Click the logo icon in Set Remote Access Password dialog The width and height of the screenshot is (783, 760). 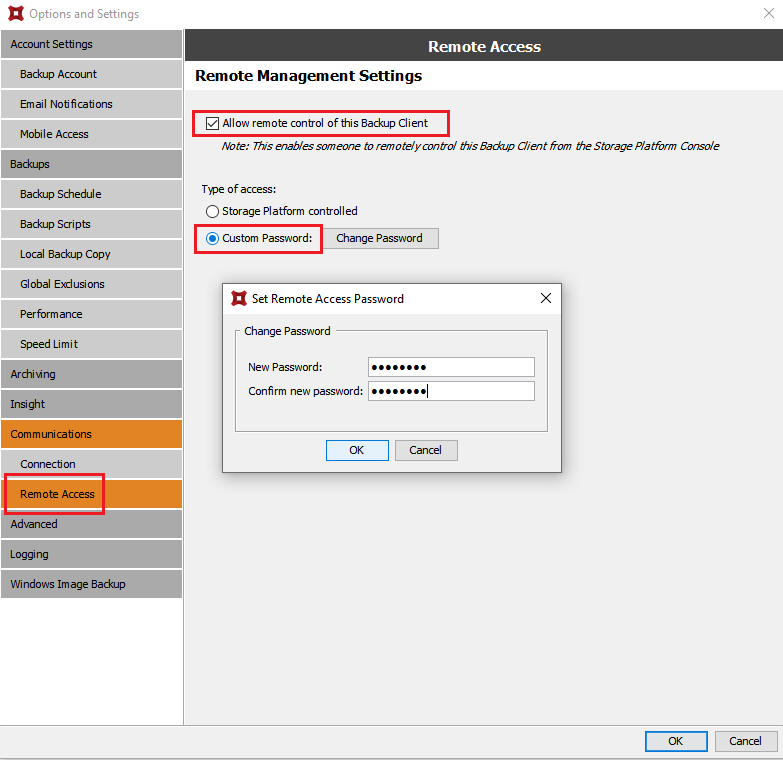coord(239,299)
